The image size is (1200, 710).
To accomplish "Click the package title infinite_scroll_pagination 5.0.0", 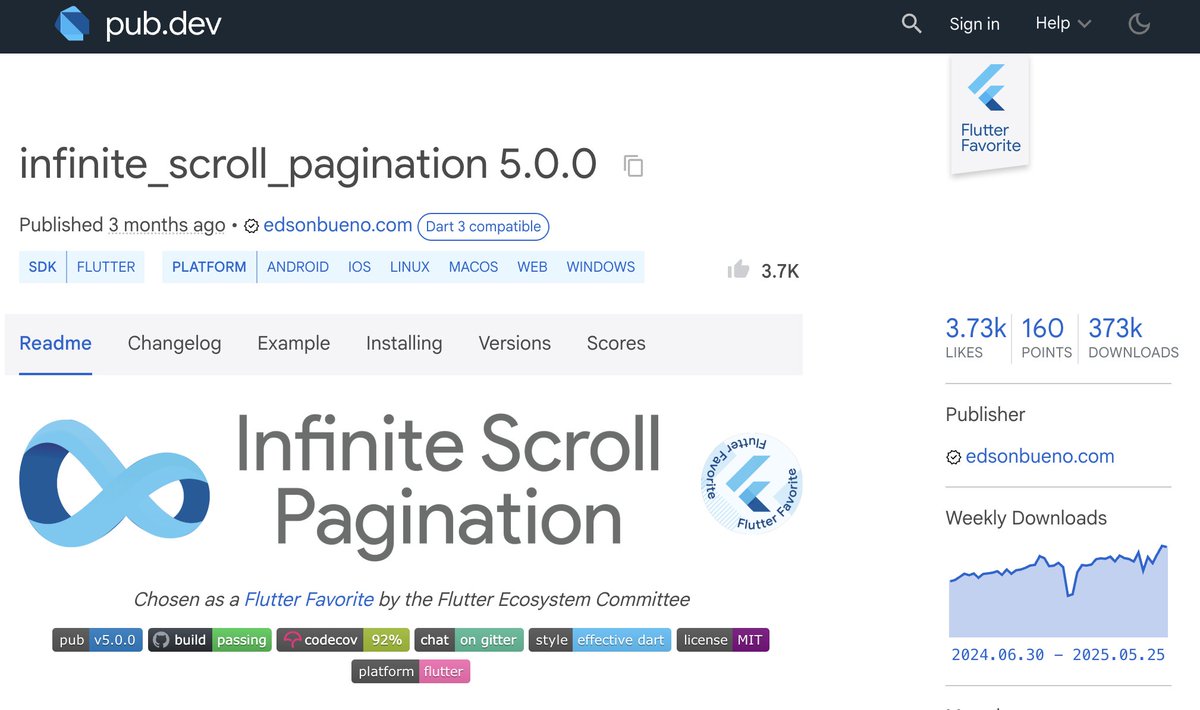I will click(x=308, y=164).
